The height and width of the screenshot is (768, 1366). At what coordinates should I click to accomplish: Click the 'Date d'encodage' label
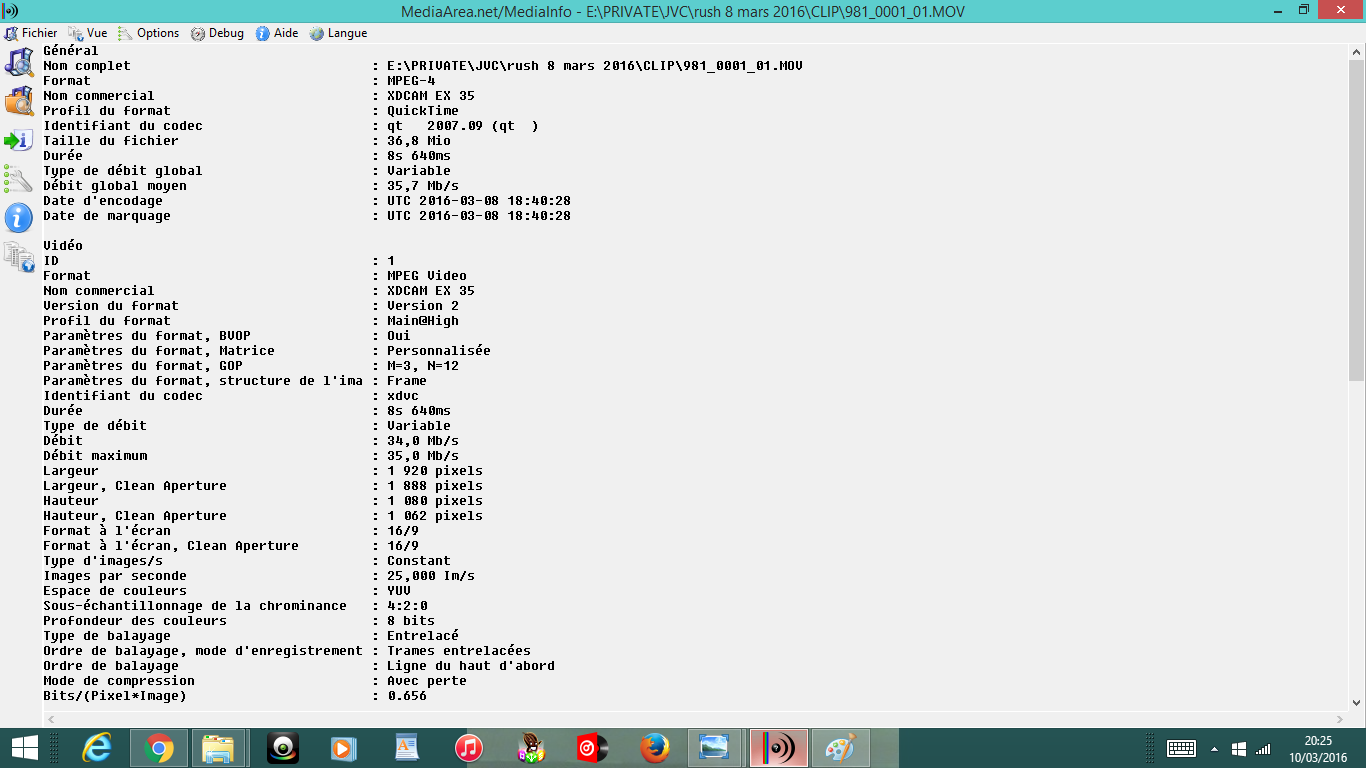click(x=103, y=201)
